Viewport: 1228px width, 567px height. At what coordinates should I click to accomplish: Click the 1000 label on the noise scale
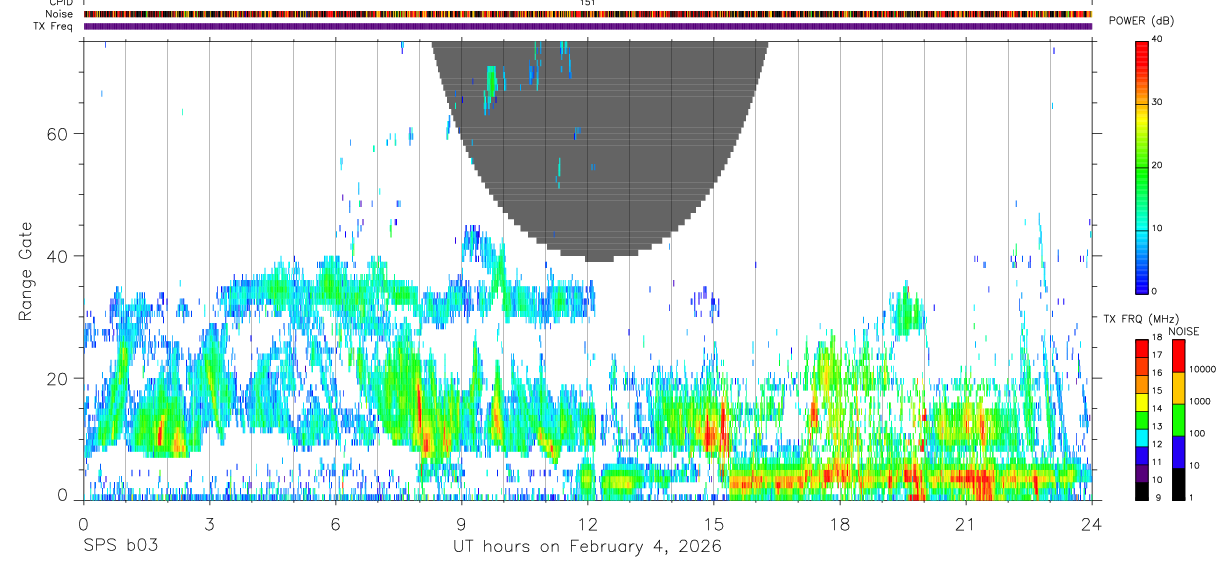click(x=1200, y=401)
